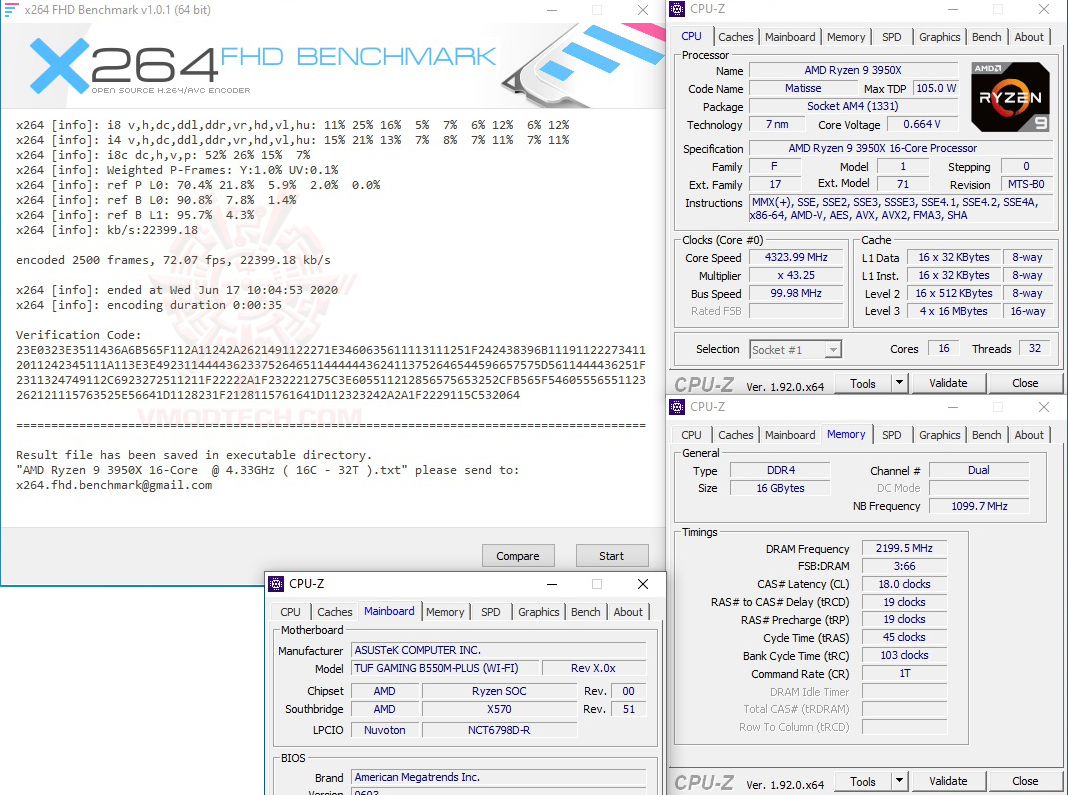Click the Max TDP value field
The width and height of the screenshot is (1068, 795).
[935, 88]
